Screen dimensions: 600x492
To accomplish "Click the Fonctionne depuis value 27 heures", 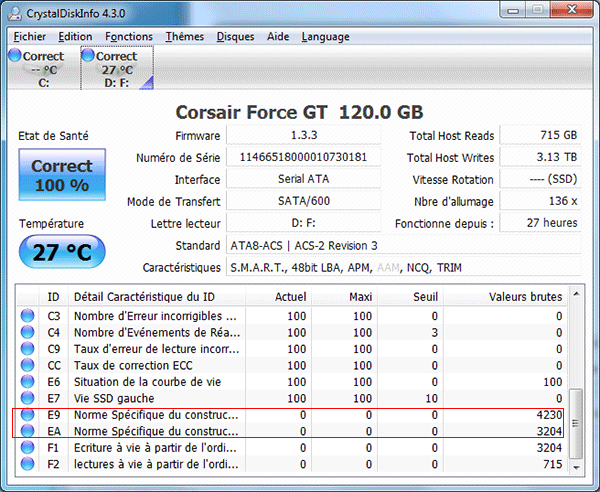I will pyautogui.click(x=540, y=223).
